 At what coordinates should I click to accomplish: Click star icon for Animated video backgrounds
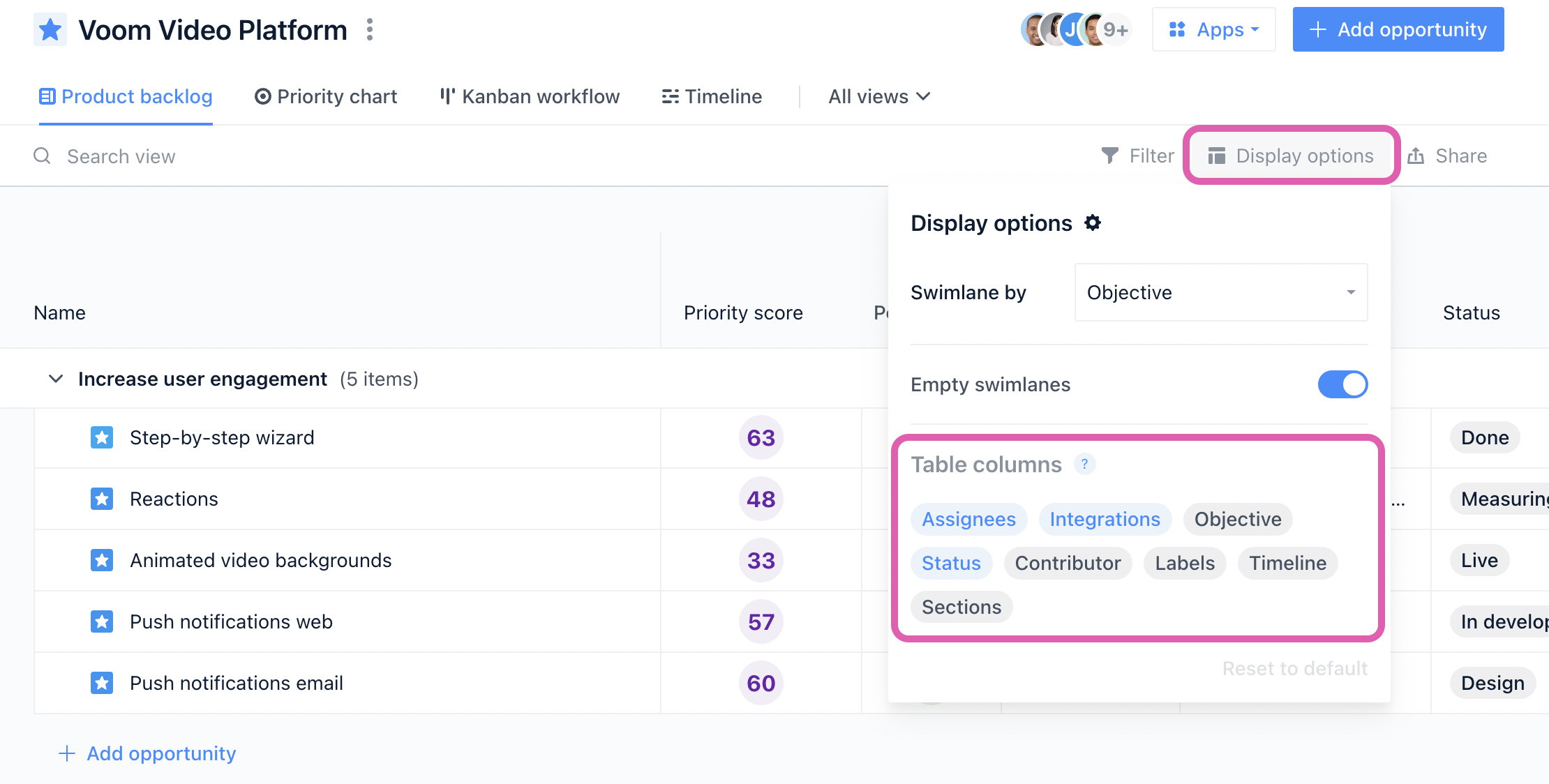point(102,560)
